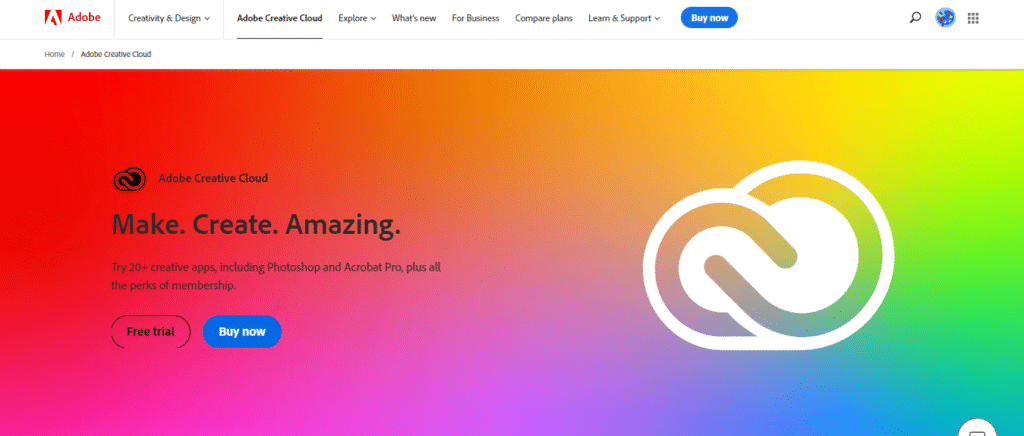Click the Free trial button
The image size is (1024, 436).
tap(151, 332)
